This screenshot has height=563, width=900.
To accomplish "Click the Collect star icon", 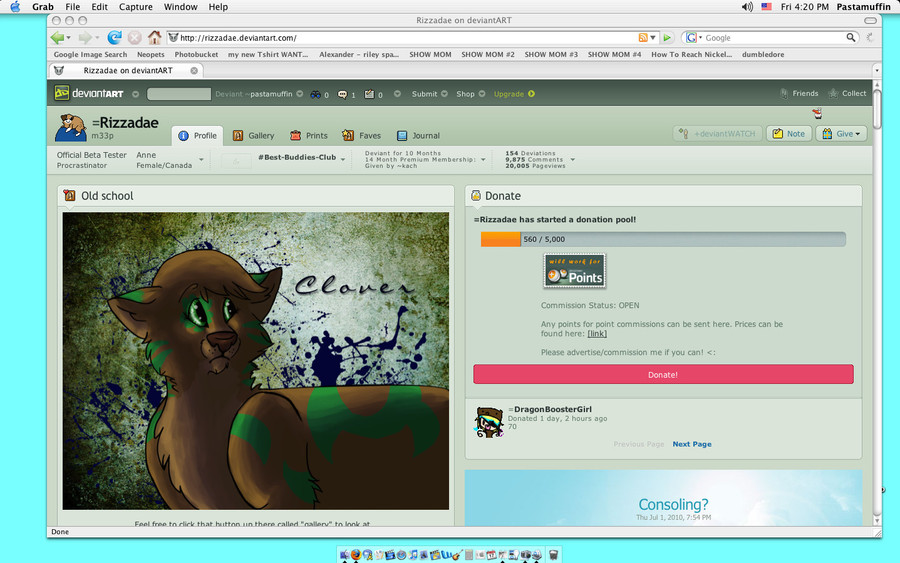I will click(833, 94).
